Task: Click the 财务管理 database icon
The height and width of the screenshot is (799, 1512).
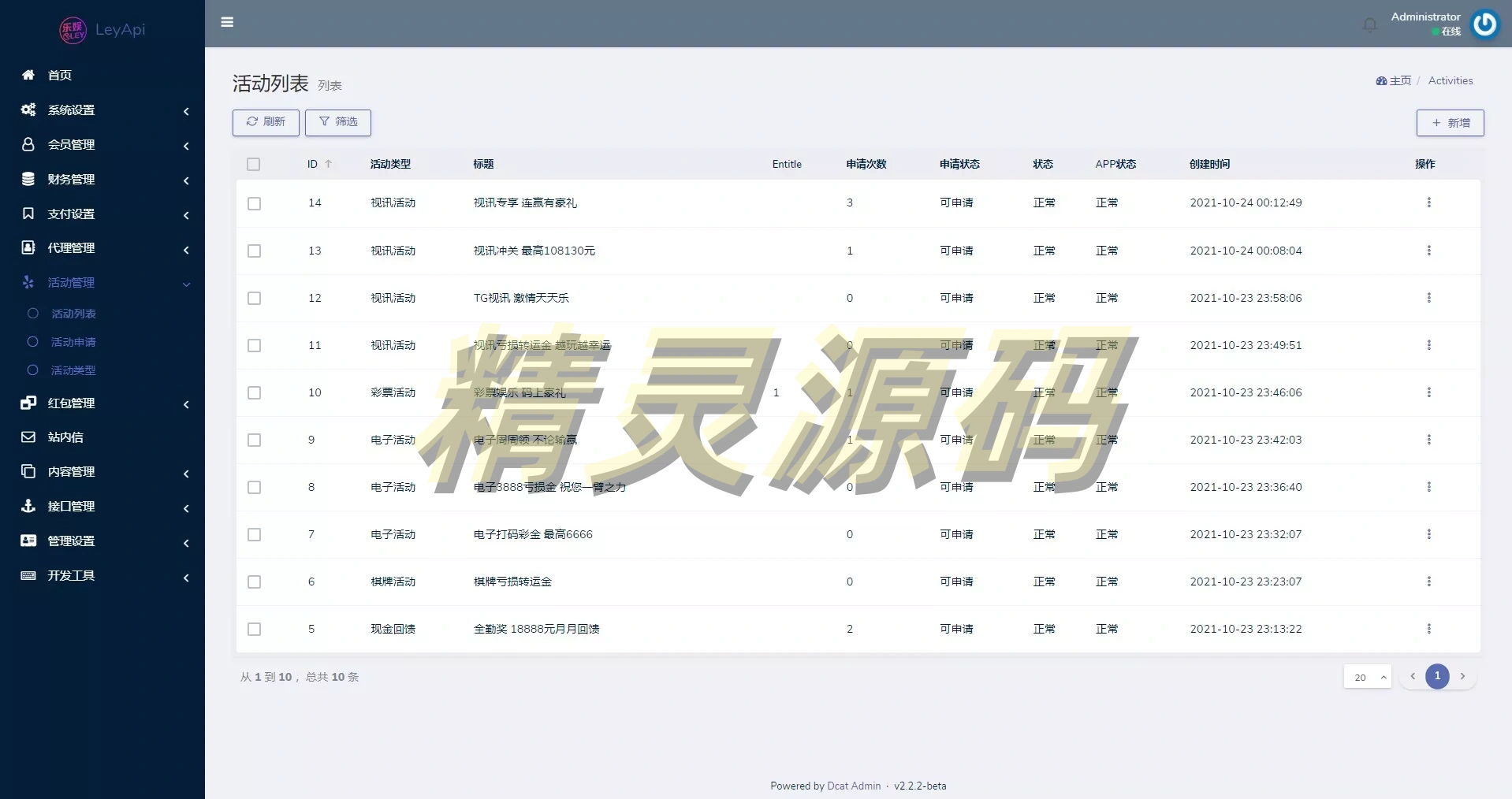Action: pyautogui.click(x=28, y=179)
